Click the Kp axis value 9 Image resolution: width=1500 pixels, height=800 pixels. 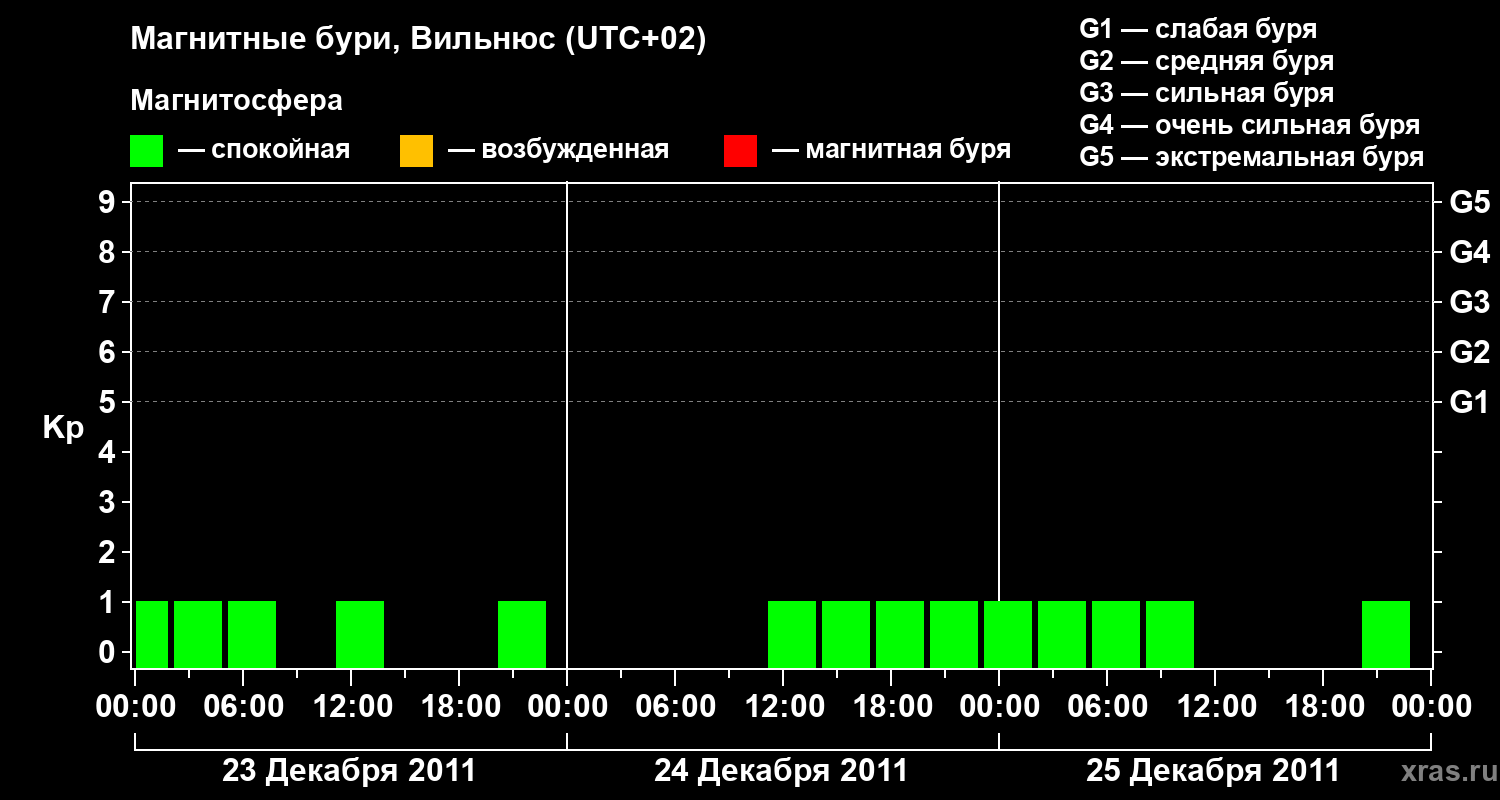tap(109, 202)
